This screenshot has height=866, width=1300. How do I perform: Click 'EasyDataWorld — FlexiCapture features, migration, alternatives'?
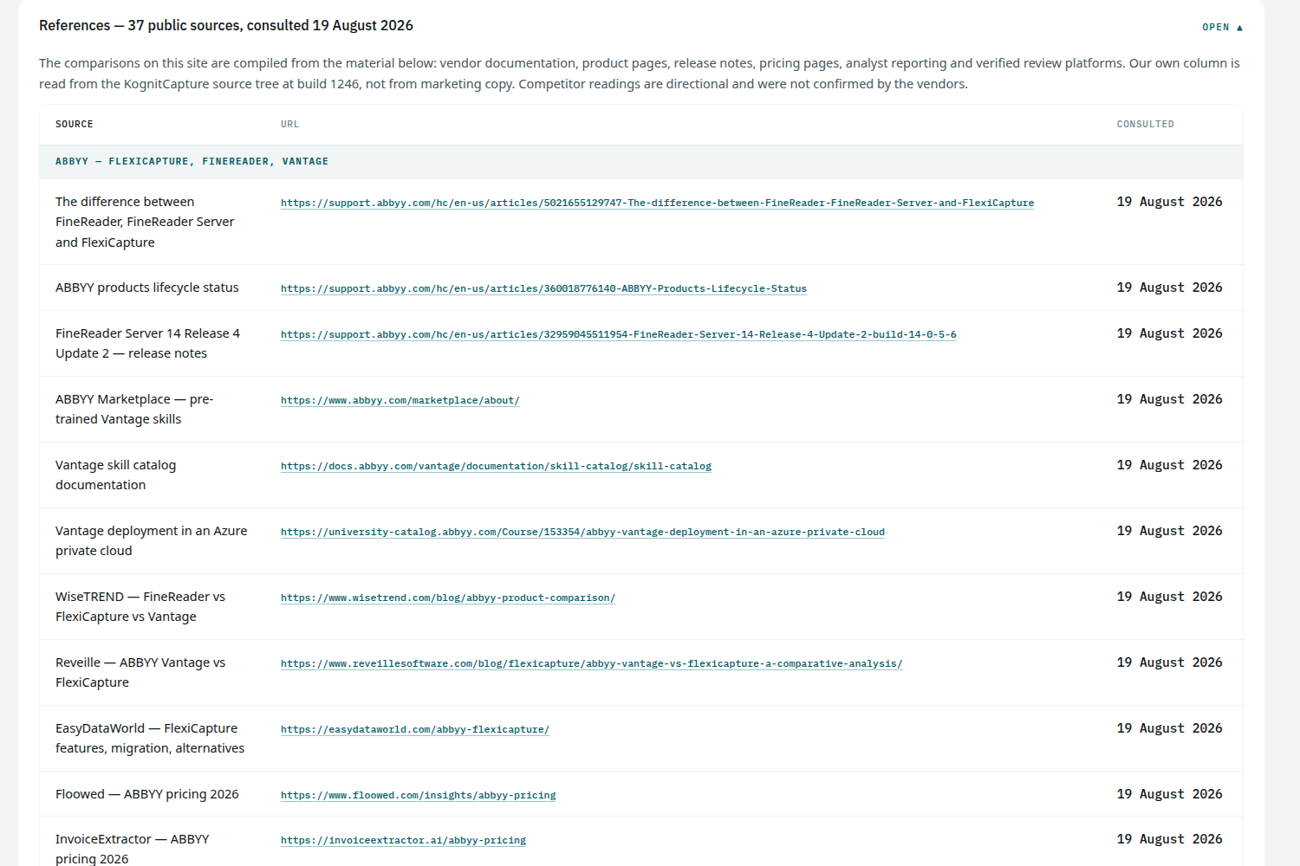pos(150,739)
